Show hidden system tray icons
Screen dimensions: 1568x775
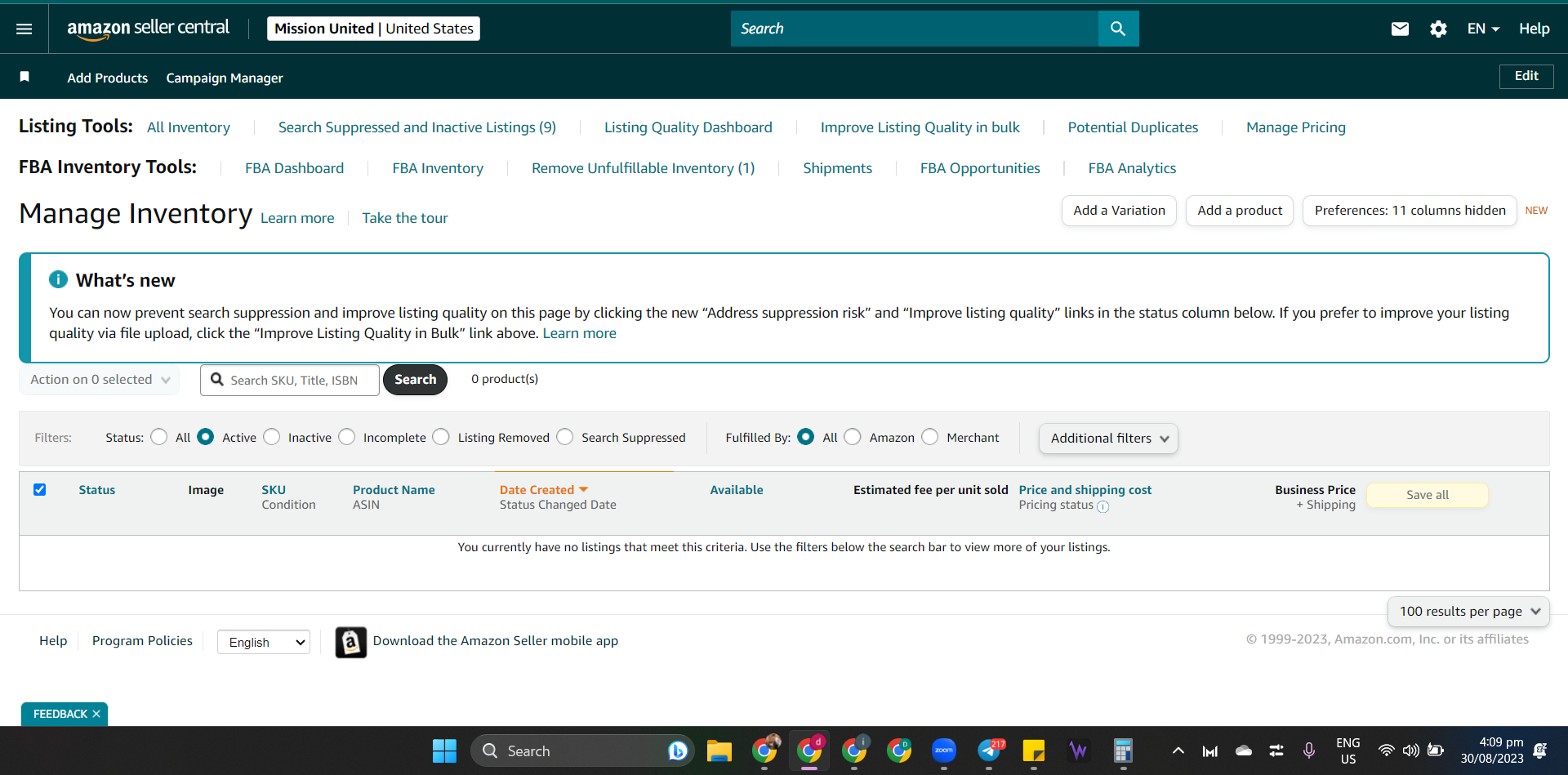click(1178, 751)
